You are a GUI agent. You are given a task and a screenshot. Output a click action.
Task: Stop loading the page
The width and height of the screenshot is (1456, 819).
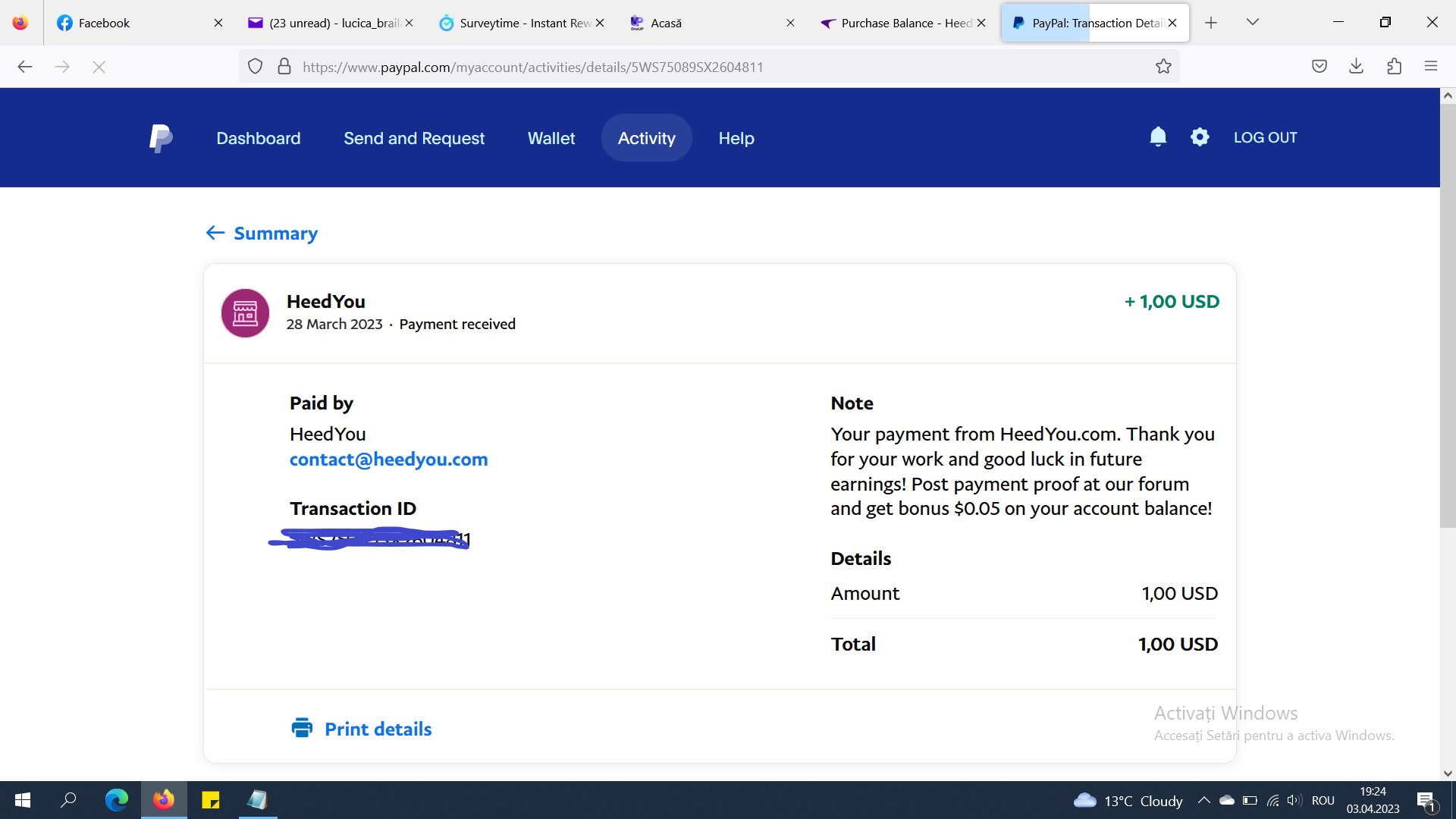coord(99,67)
